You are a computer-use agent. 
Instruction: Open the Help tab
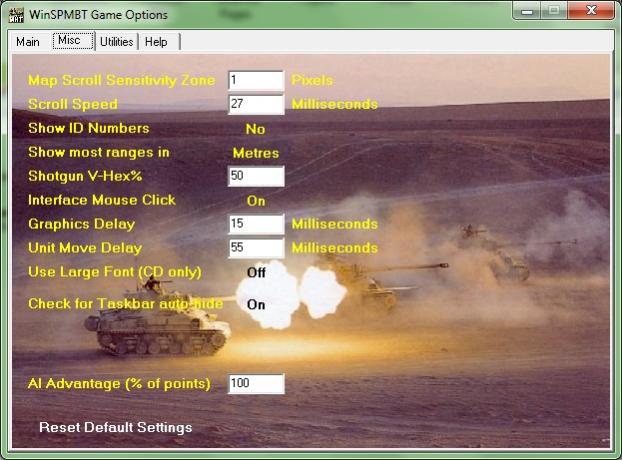point(156,42)
